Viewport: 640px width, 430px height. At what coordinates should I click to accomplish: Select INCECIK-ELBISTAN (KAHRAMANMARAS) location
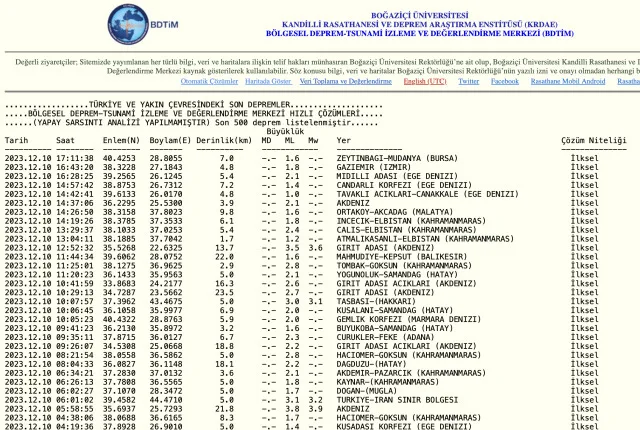click(x=411, y=221)
